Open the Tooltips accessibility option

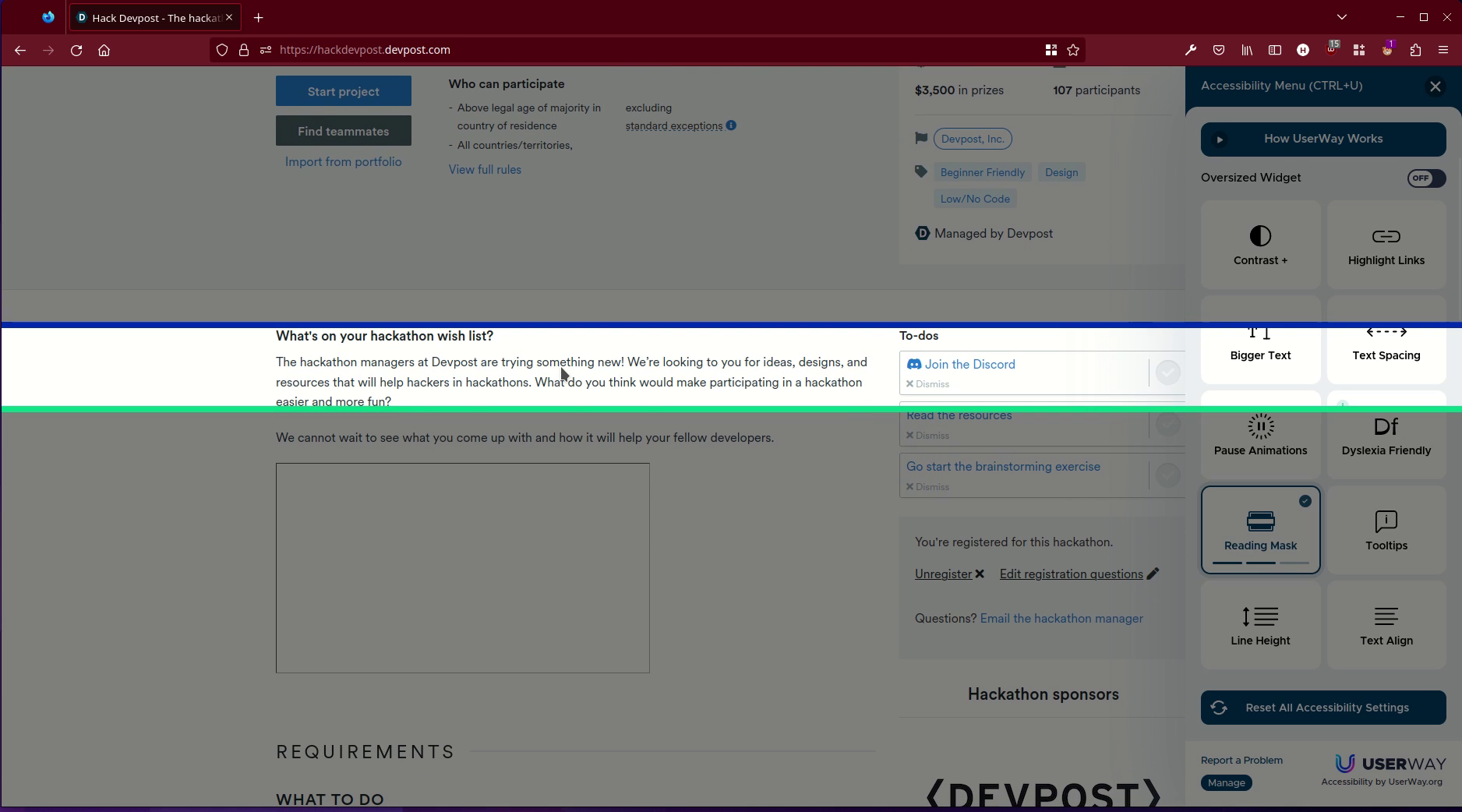(1386, 530)
